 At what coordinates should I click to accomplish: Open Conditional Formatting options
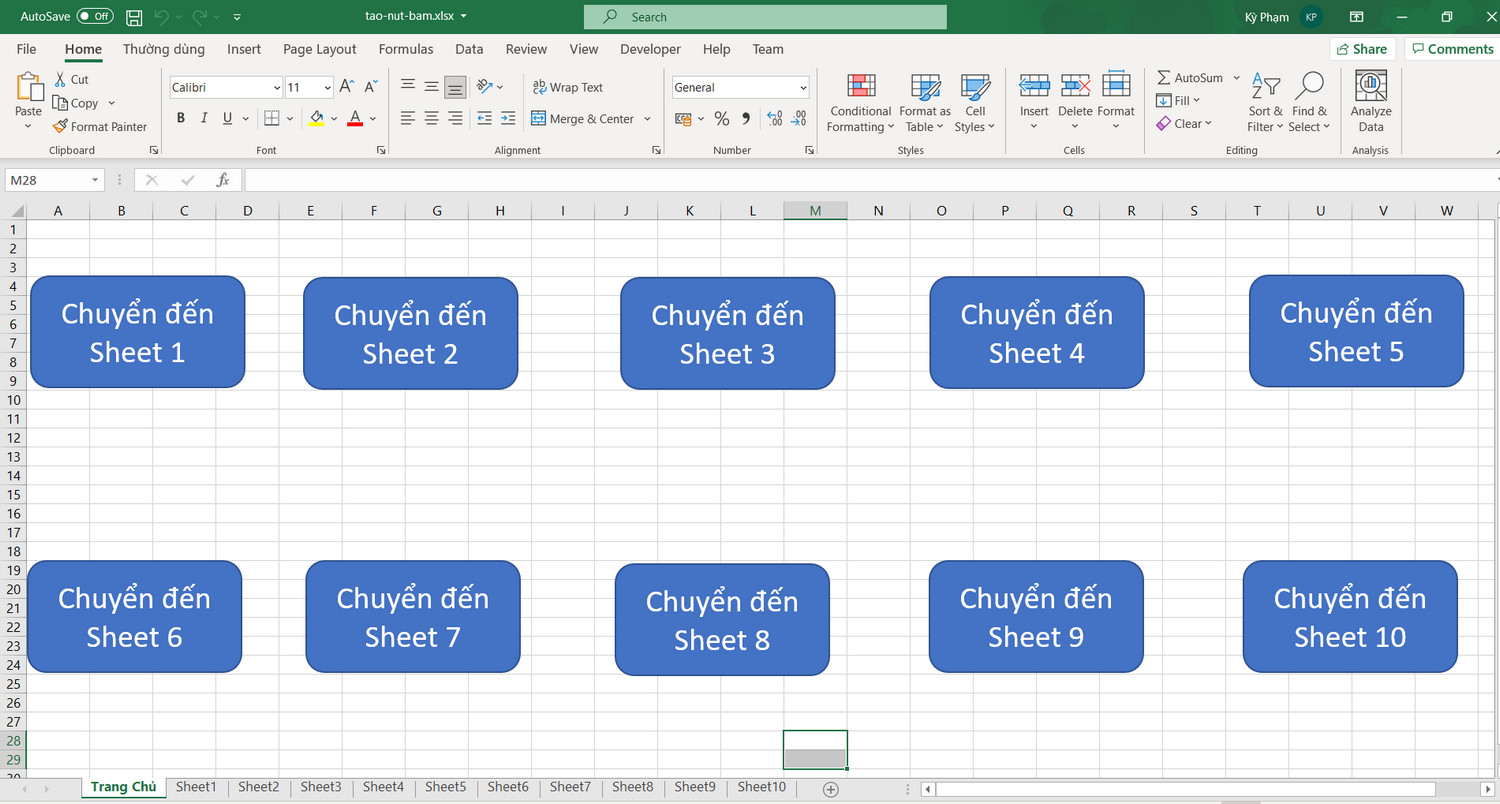(859, 102)
